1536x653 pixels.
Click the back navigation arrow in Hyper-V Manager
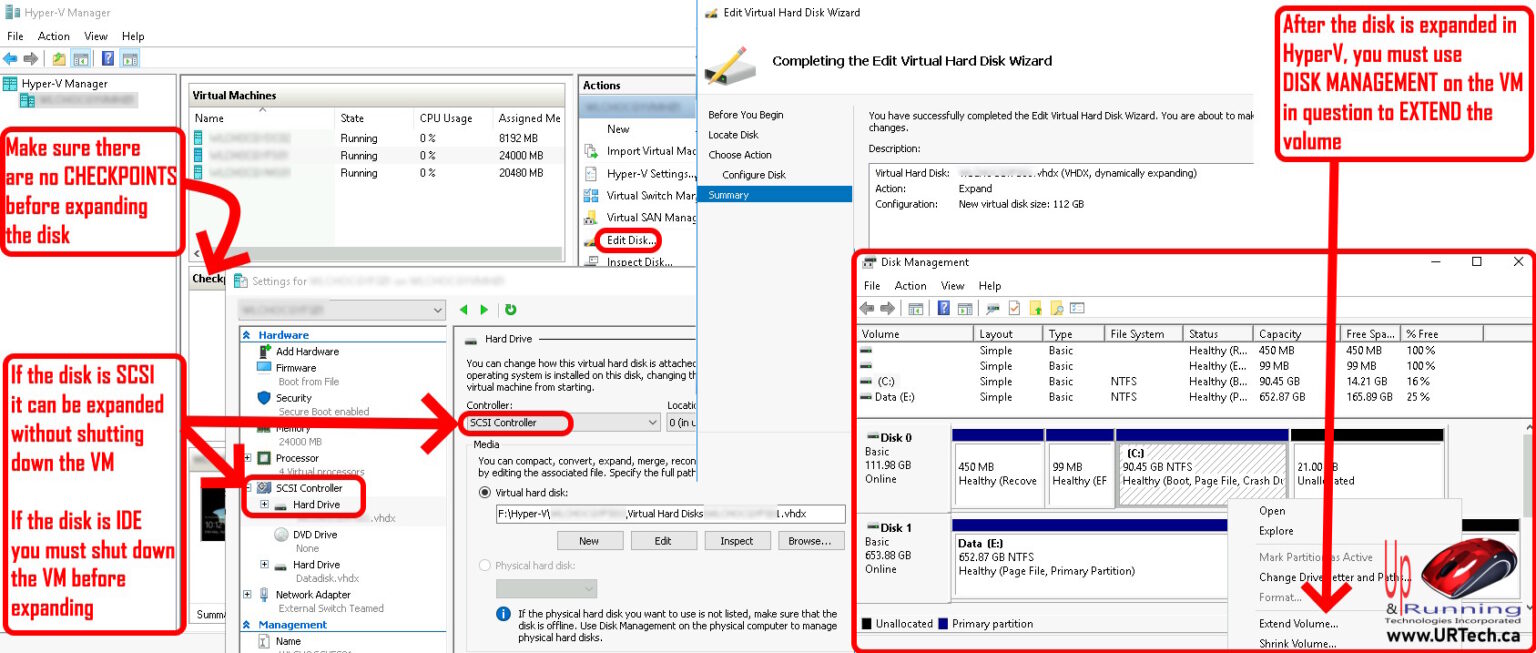tap(11, 57)
